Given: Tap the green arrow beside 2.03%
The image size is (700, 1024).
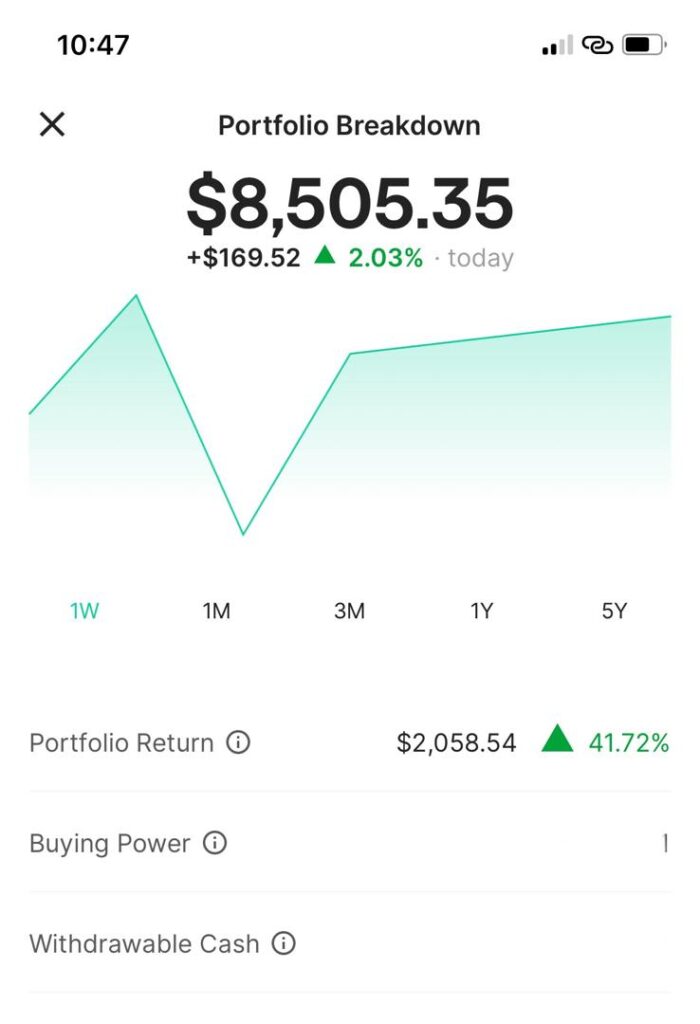Looking at the screenshot, I should coord(324,256).
